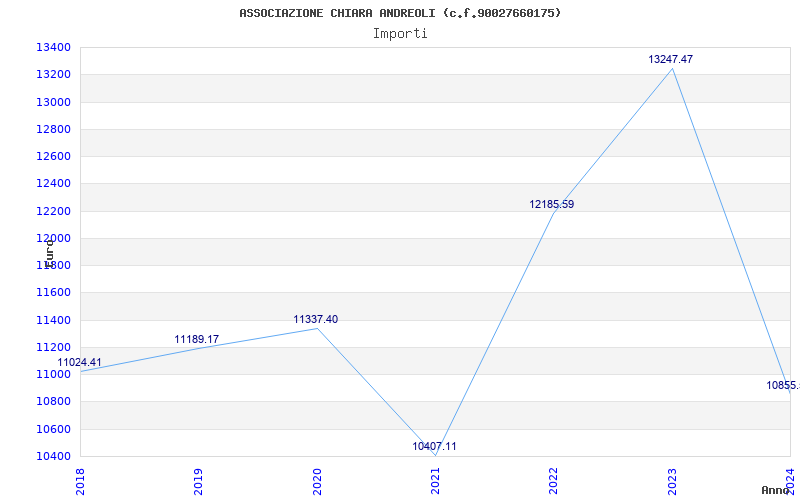The width and height of the screenshot is (800, 500).
Task: Click the y-axis value 10400
Action: [53, 456]
